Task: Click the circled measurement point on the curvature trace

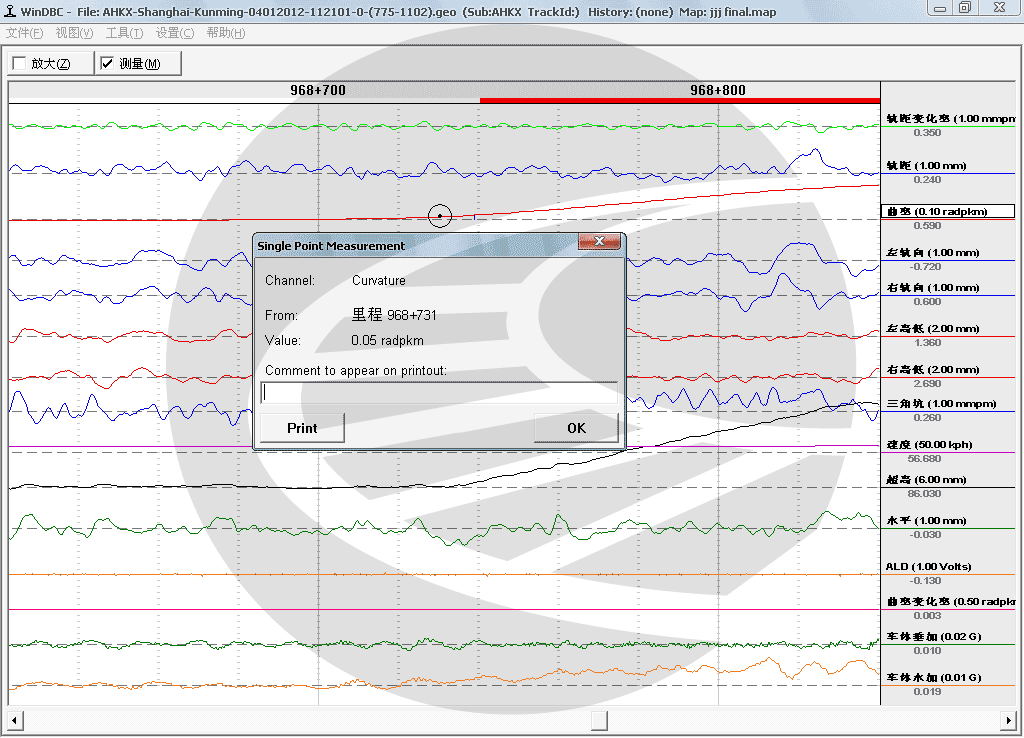Action: (x=440, y=216)
